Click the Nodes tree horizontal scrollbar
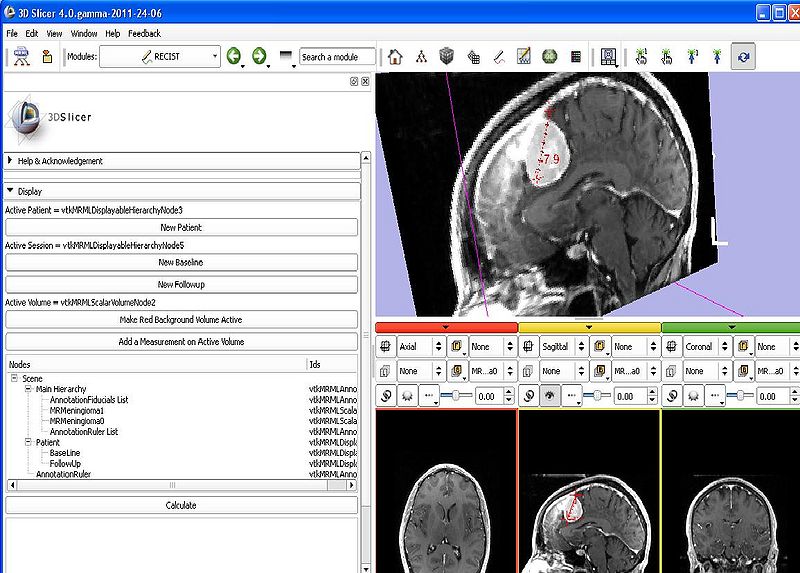800x573 pixels. pyautogui.click(x=181, y=485)
